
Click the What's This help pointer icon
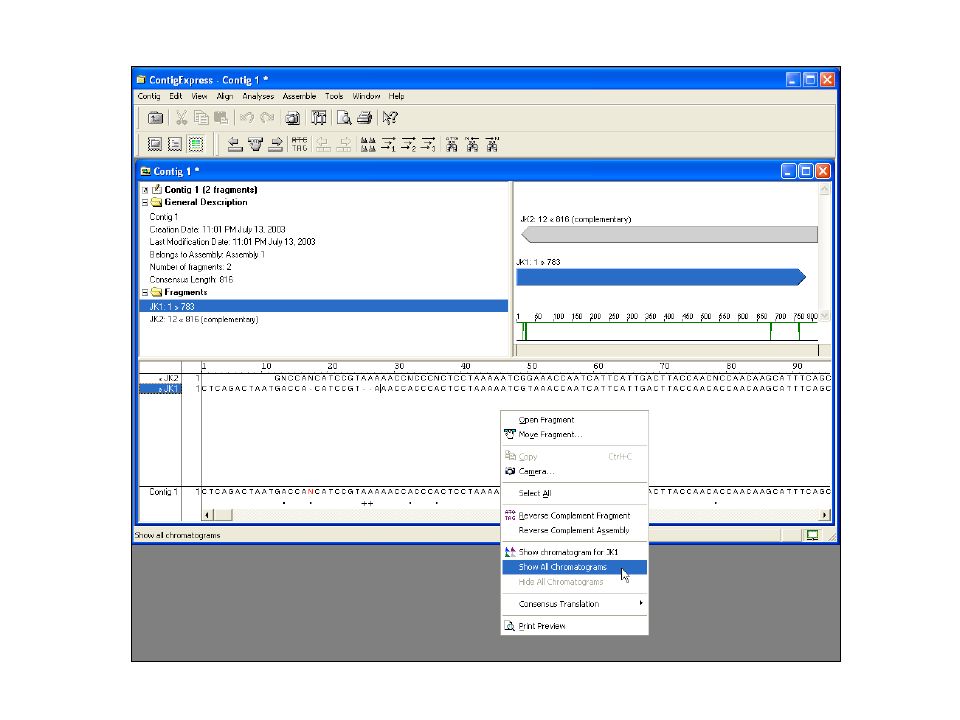[x=390, y=118]
